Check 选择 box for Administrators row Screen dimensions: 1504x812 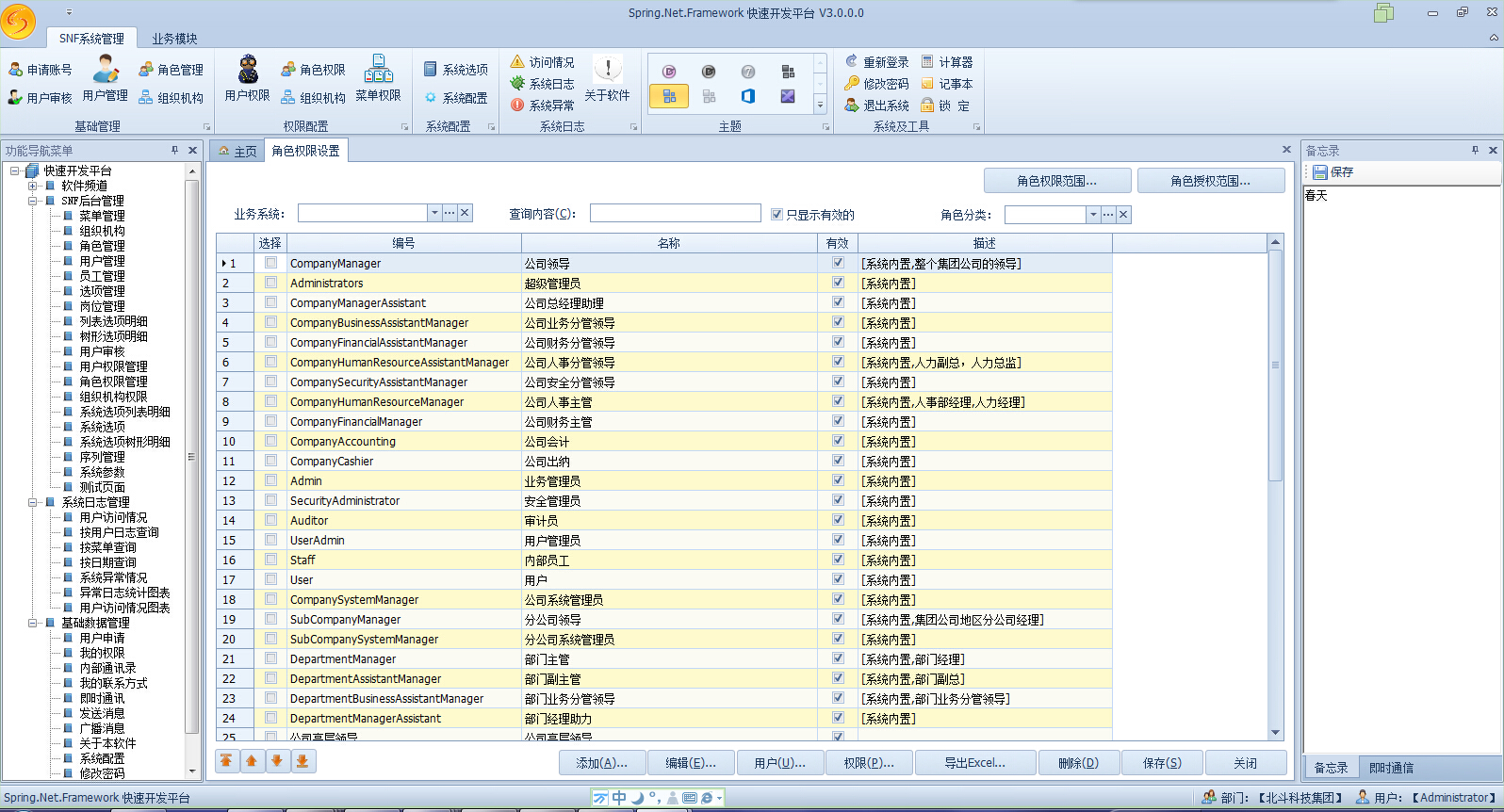click(270, 283)
